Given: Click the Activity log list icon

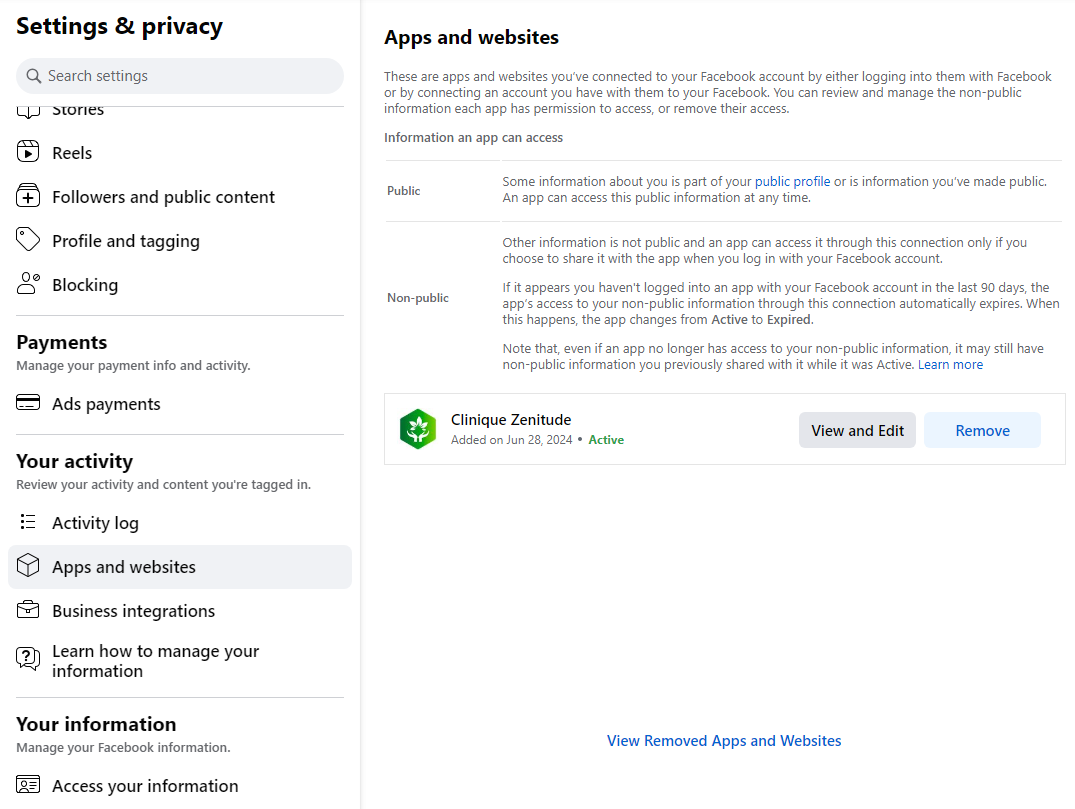Looking at the screenshot, I should [28, 523].
